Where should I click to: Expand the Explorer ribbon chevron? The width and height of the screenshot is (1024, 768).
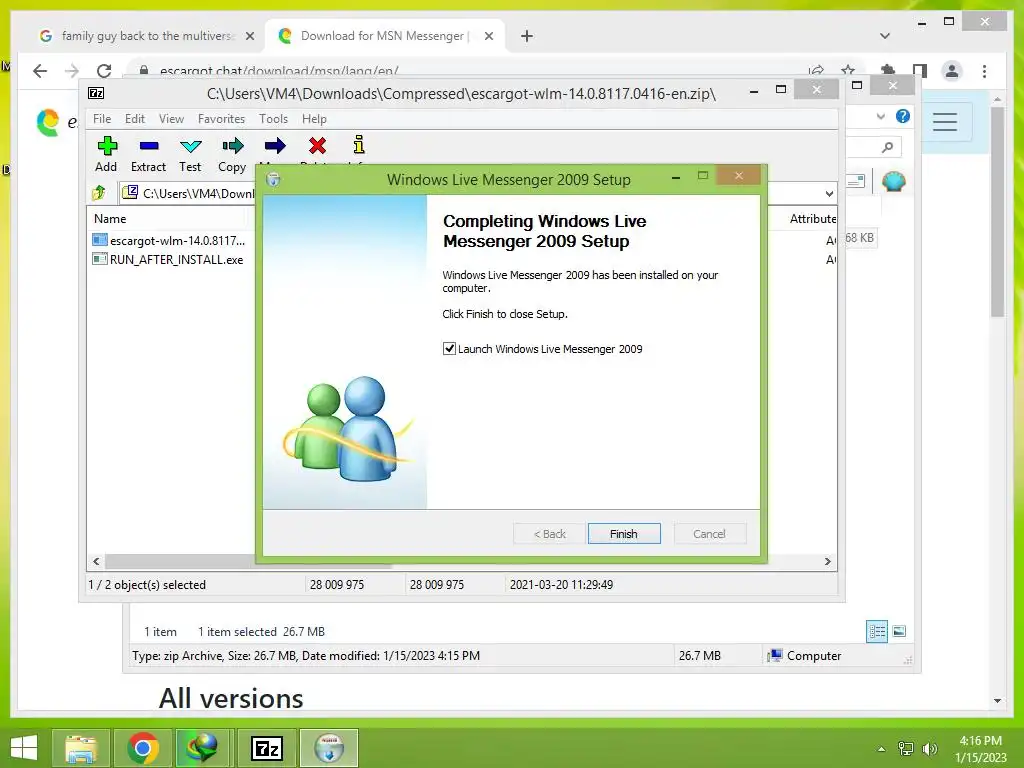coord(881,116)
